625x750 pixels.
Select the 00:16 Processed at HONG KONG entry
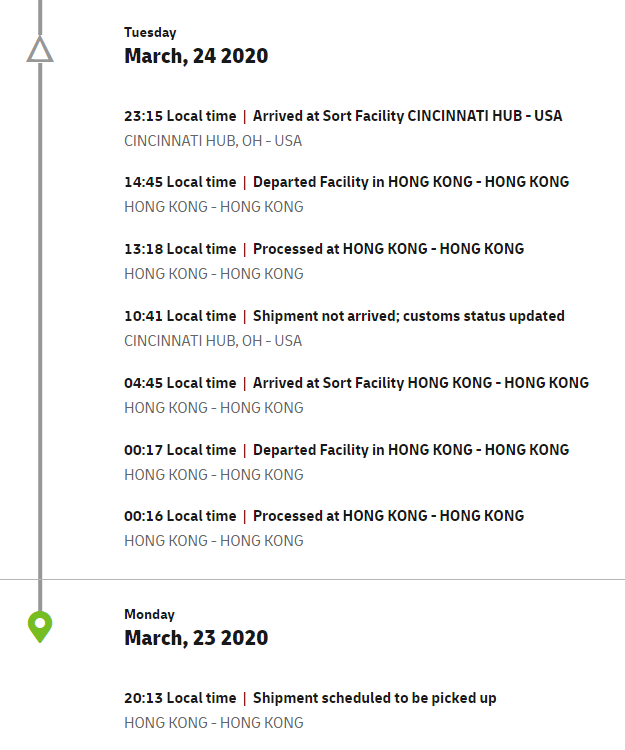[388, 516]
